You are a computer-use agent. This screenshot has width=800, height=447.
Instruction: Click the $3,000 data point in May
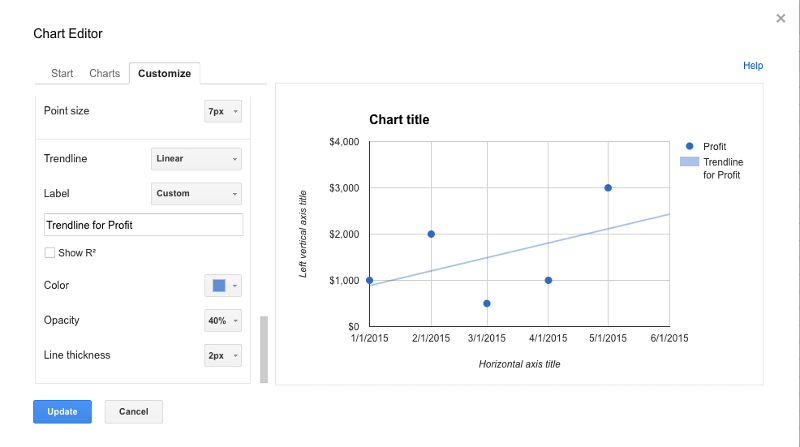[608, 188]
